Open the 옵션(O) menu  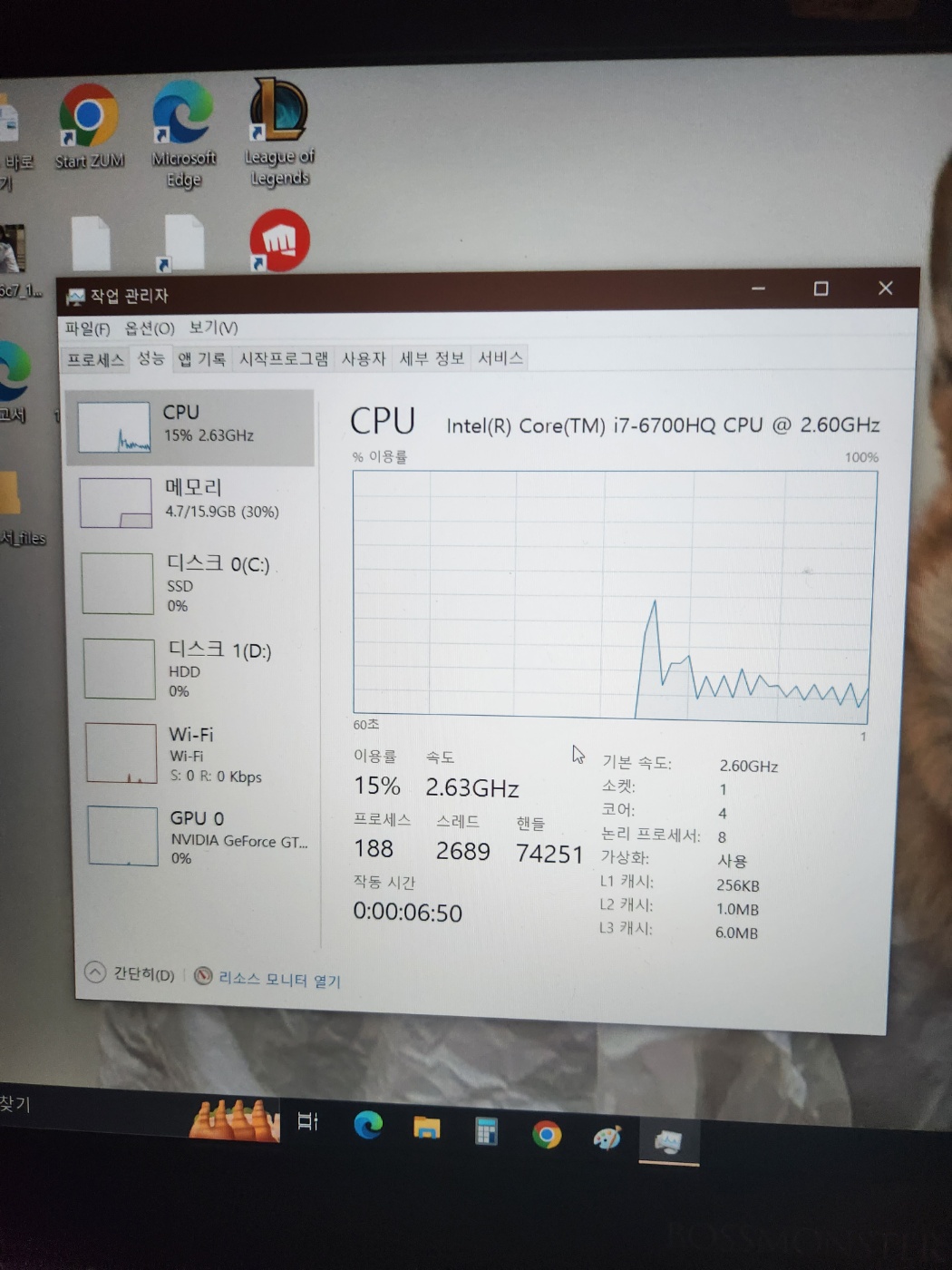point(150,328)
